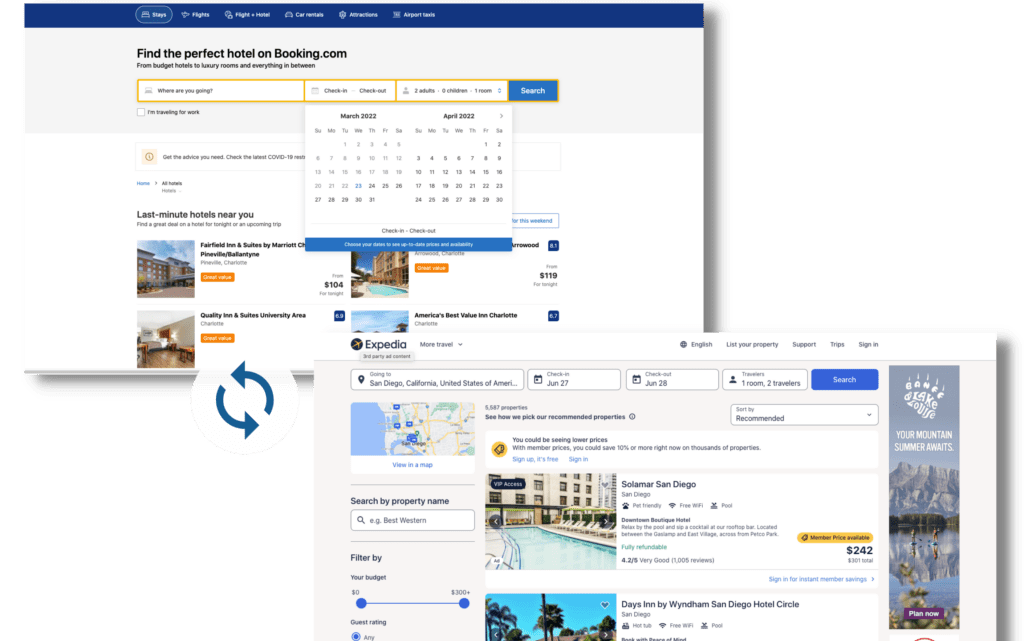Save Solamar San Diego with heart icon
Screen dimensions: 1024x641
605,484
